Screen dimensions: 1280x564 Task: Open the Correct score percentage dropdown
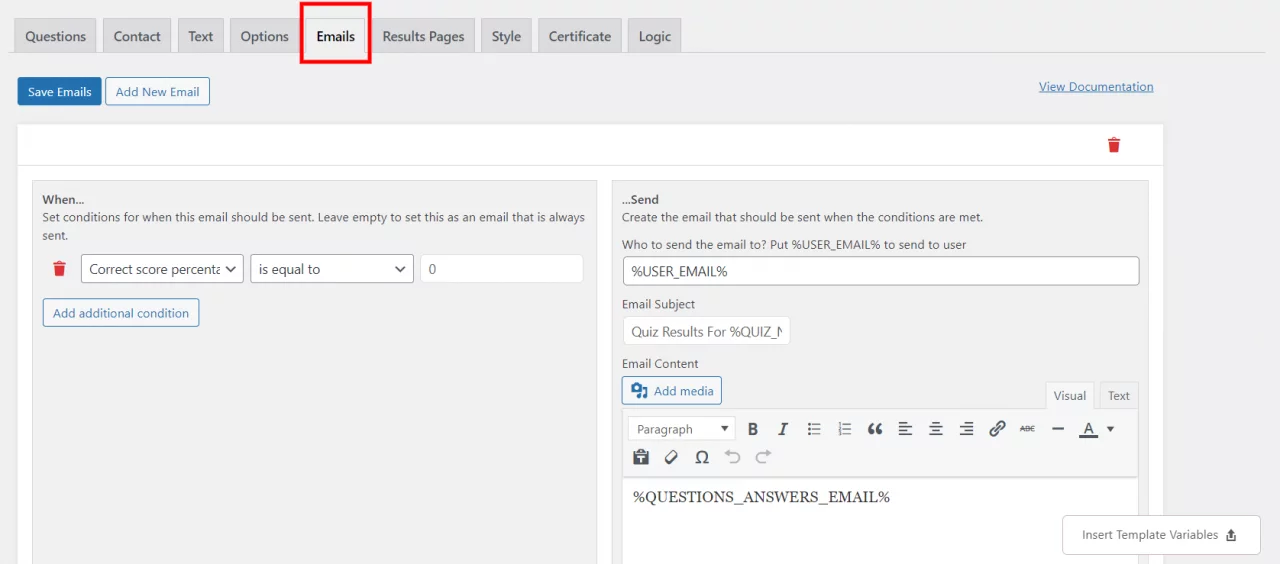click(162, 269)
